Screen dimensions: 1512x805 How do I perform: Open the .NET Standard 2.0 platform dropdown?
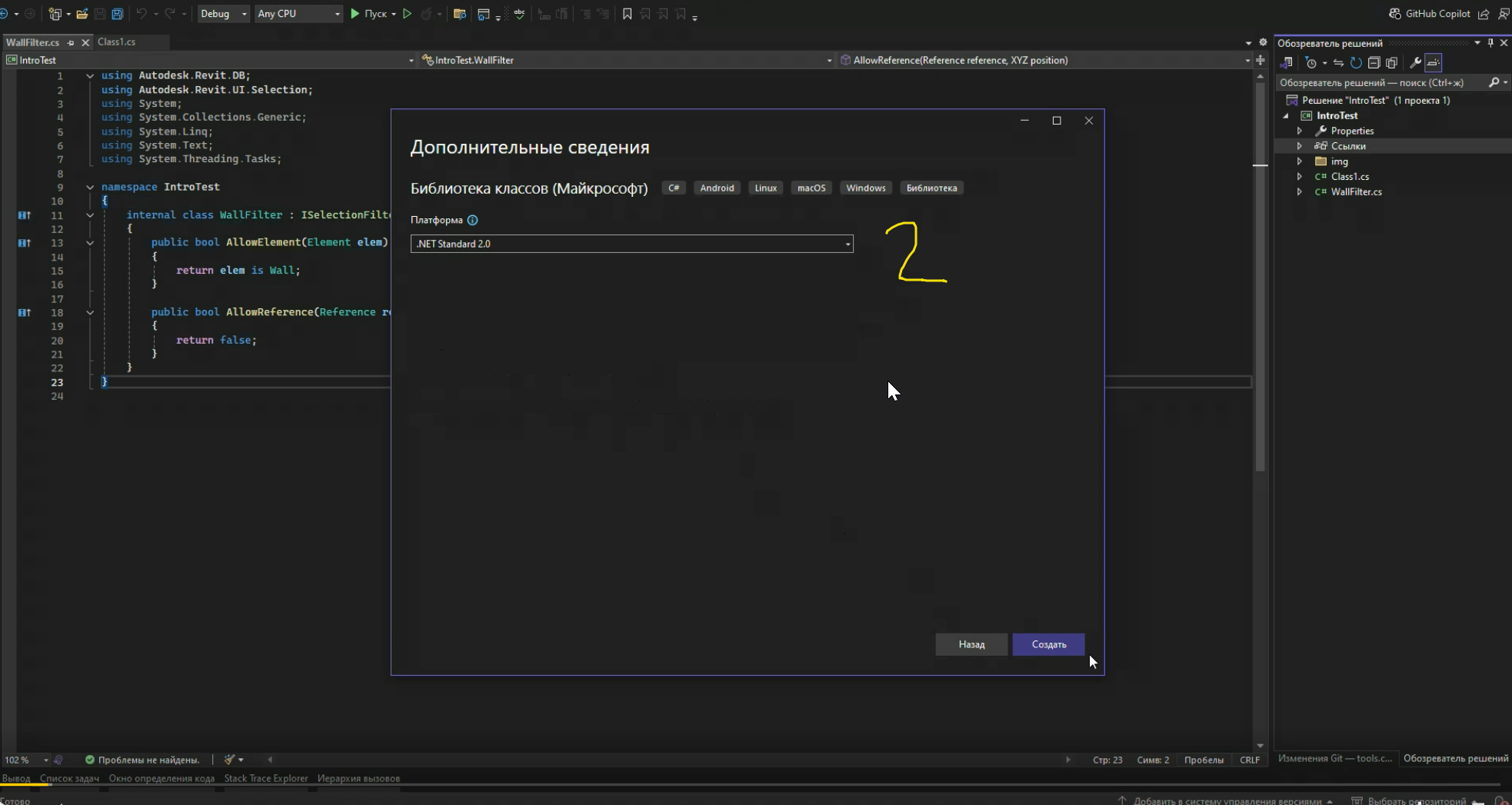(x=631, y=244)
